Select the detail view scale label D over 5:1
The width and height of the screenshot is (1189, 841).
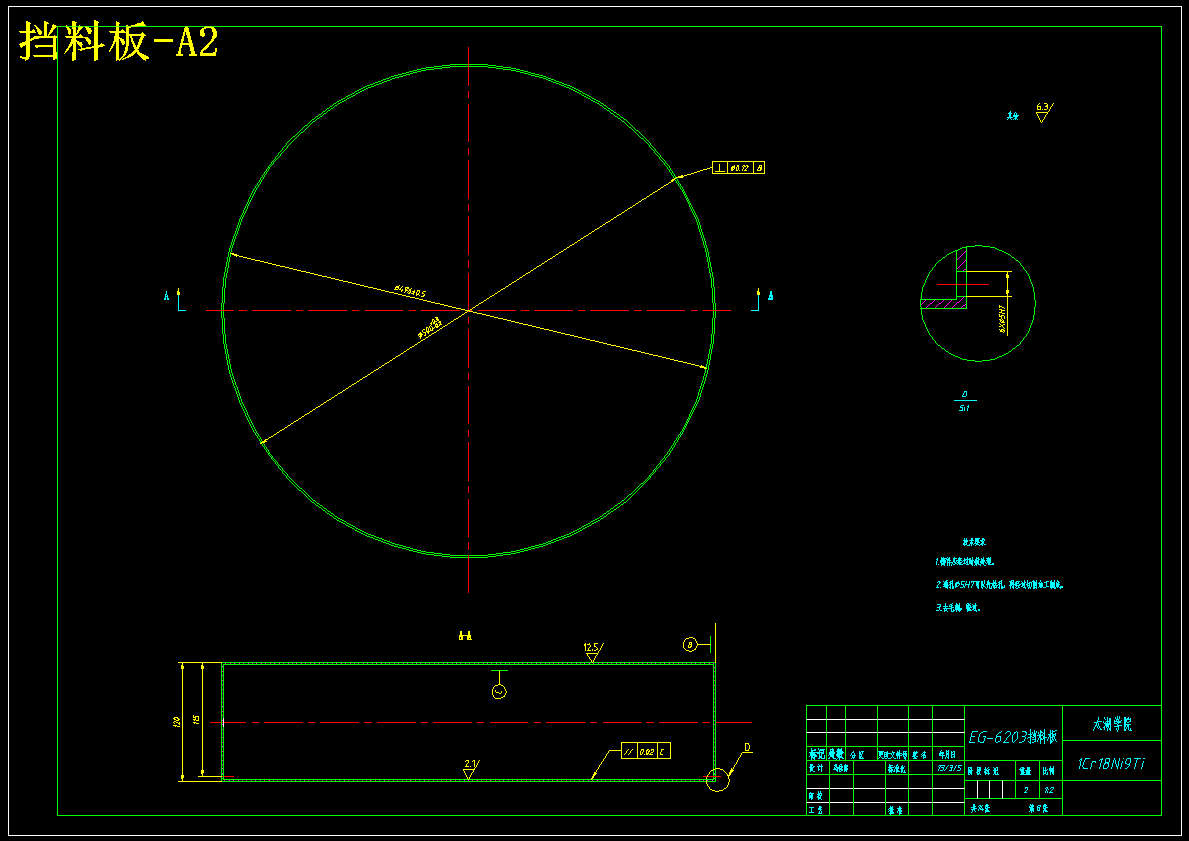pos(965,400)
